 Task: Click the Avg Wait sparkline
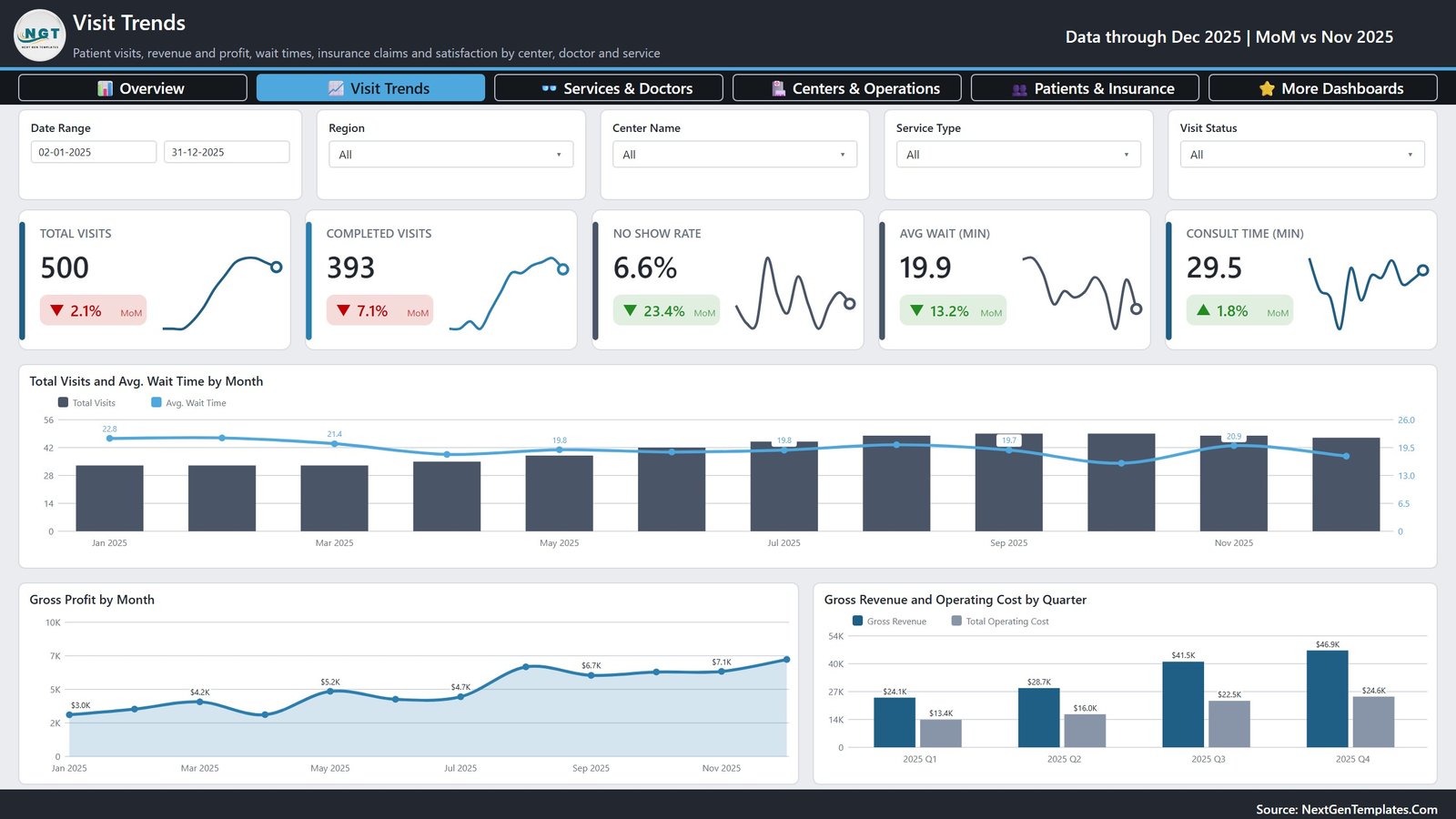coord(1082,293)
